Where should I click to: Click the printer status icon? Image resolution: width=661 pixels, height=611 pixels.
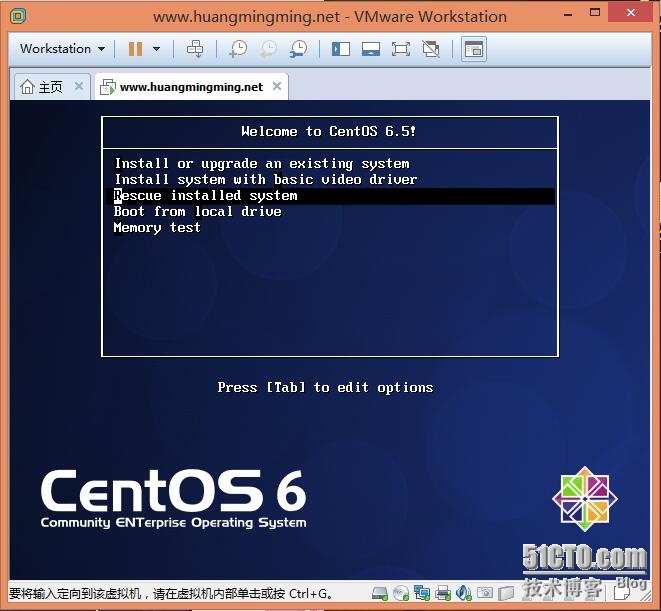point(443,594)
